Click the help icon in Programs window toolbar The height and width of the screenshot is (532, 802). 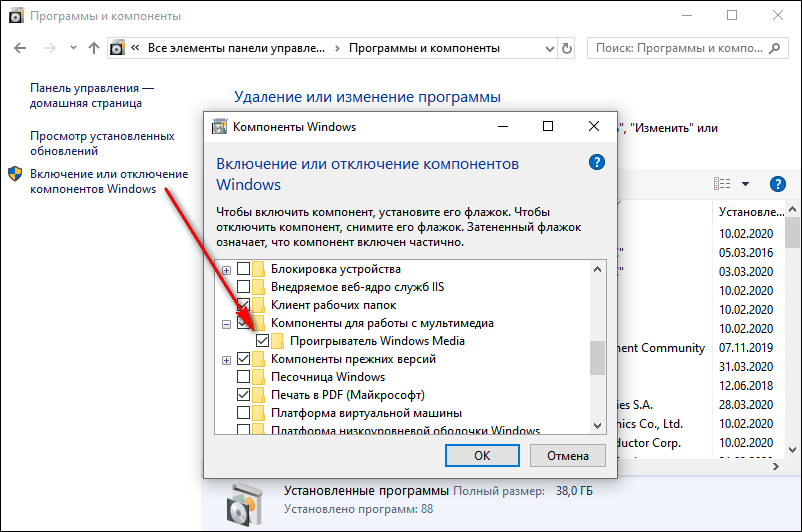(777, 184)
